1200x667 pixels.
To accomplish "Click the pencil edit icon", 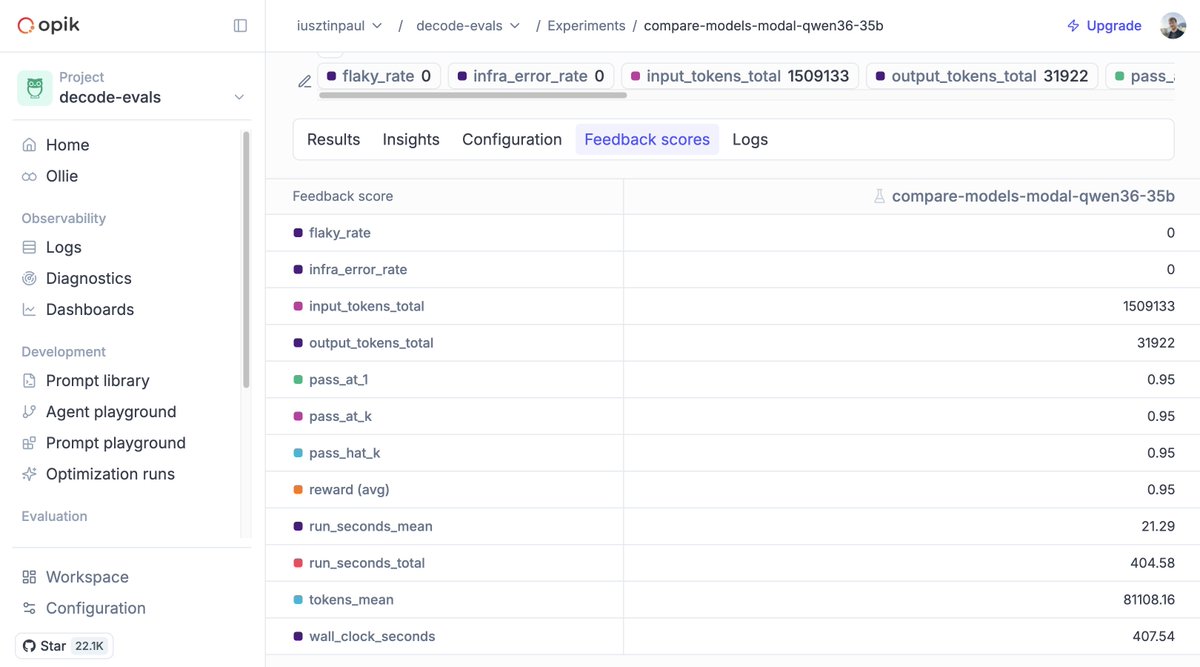I will click(304, 82).
